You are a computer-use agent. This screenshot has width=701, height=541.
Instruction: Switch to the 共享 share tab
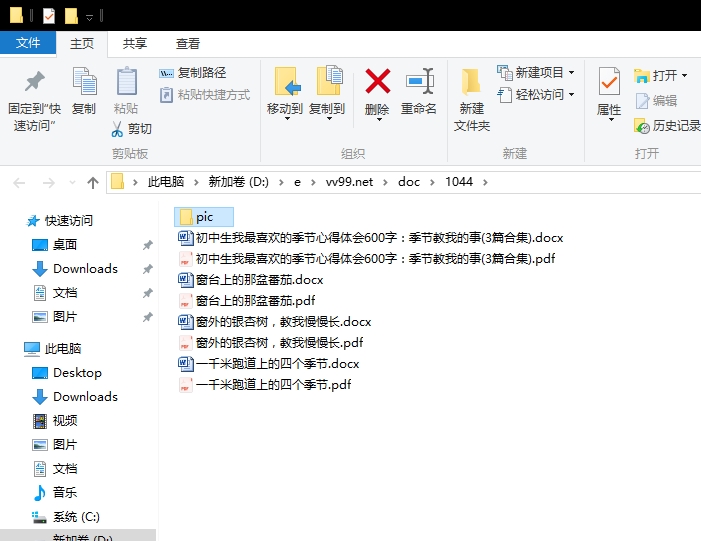[x=135, y=43]
